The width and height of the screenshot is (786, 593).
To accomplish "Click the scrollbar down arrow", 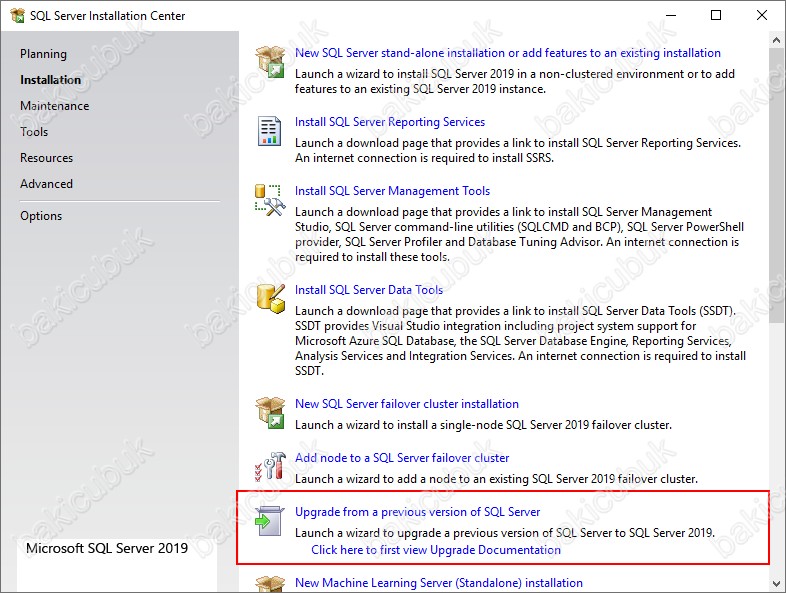I will click(776, 584).
